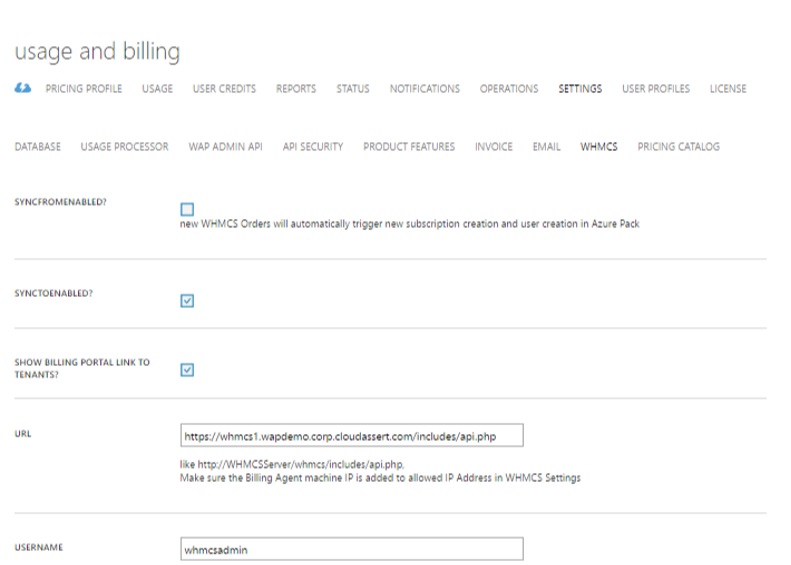Click into the URL input field
Image resolution: width=791 pixels, height=565 pixels.
point(352,435)
